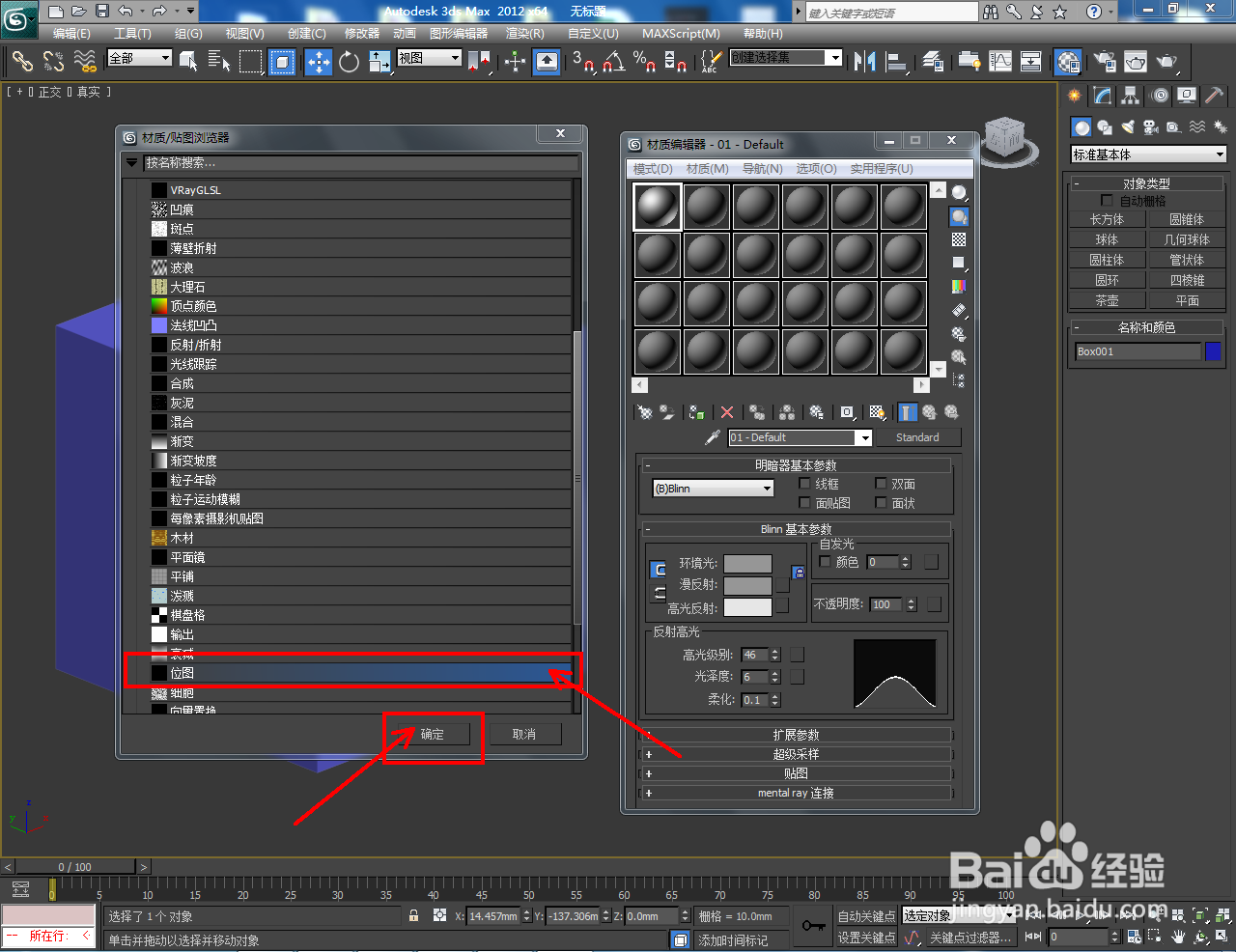Screen dimensions: 1236x952
Task: Select the Link tool in main toolbar
Action: (x=22, y=61)
